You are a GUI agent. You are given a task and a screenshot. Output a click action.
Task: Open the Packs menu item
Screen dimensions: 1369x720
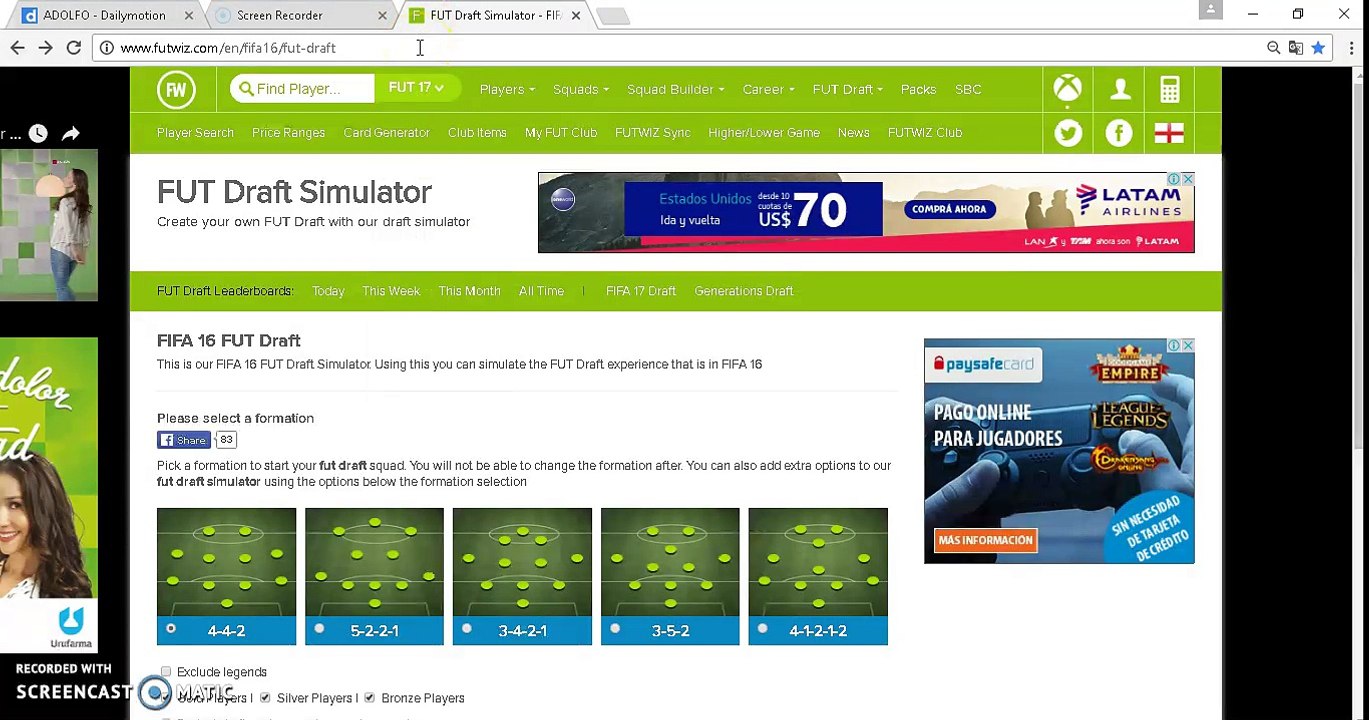tap(918, 89)
